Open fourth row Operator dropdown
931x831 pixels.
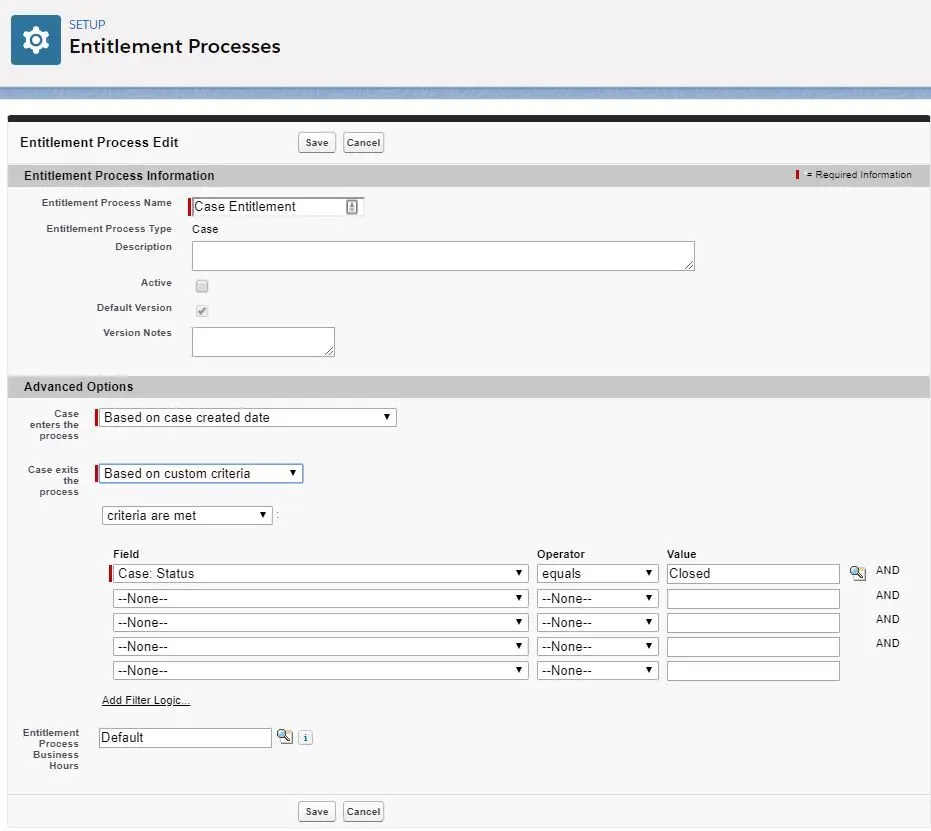tap(597, 646)
